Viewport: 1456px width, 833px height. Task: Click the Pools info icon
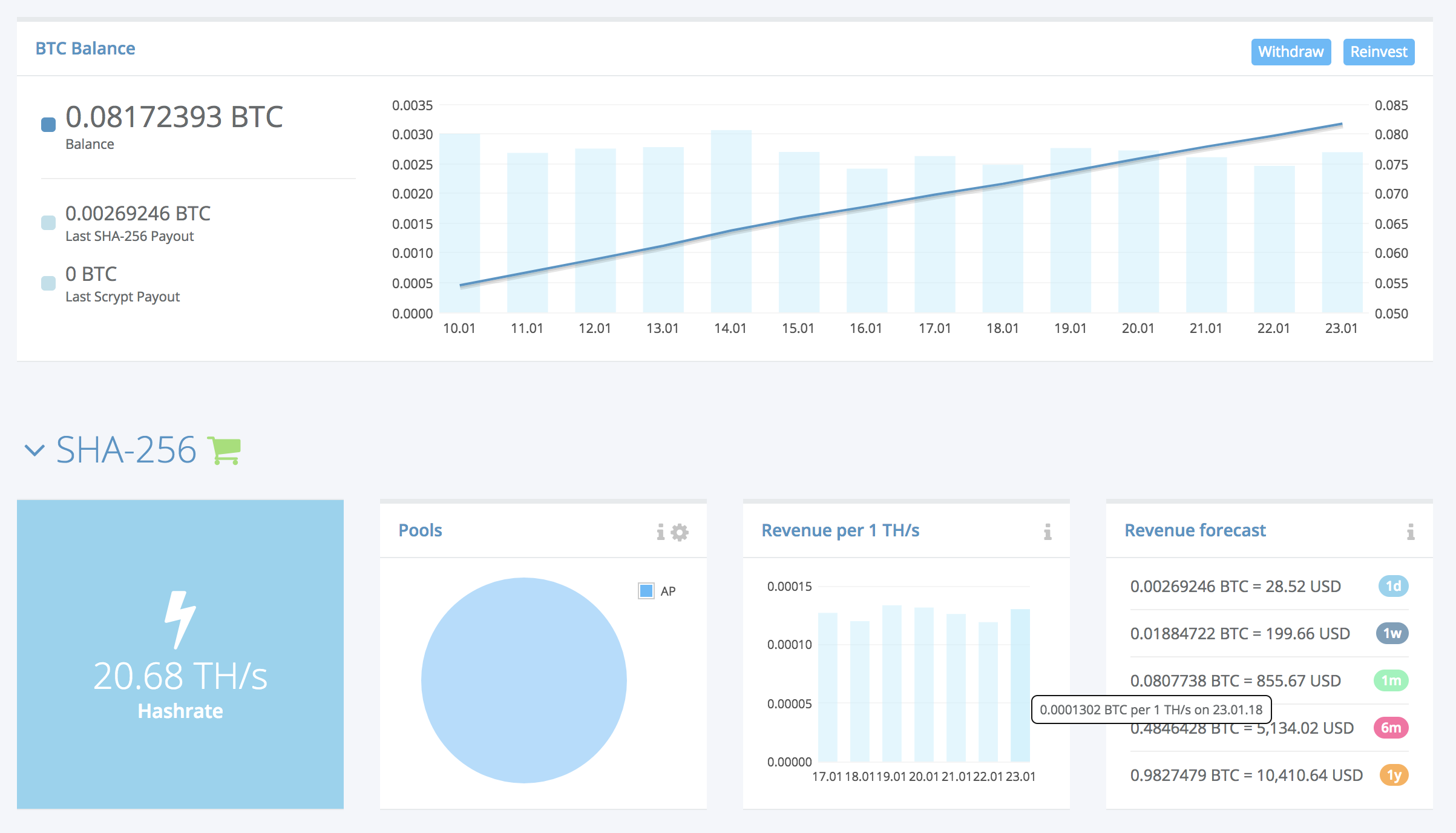pyautogui.click(x=660, y=532)
